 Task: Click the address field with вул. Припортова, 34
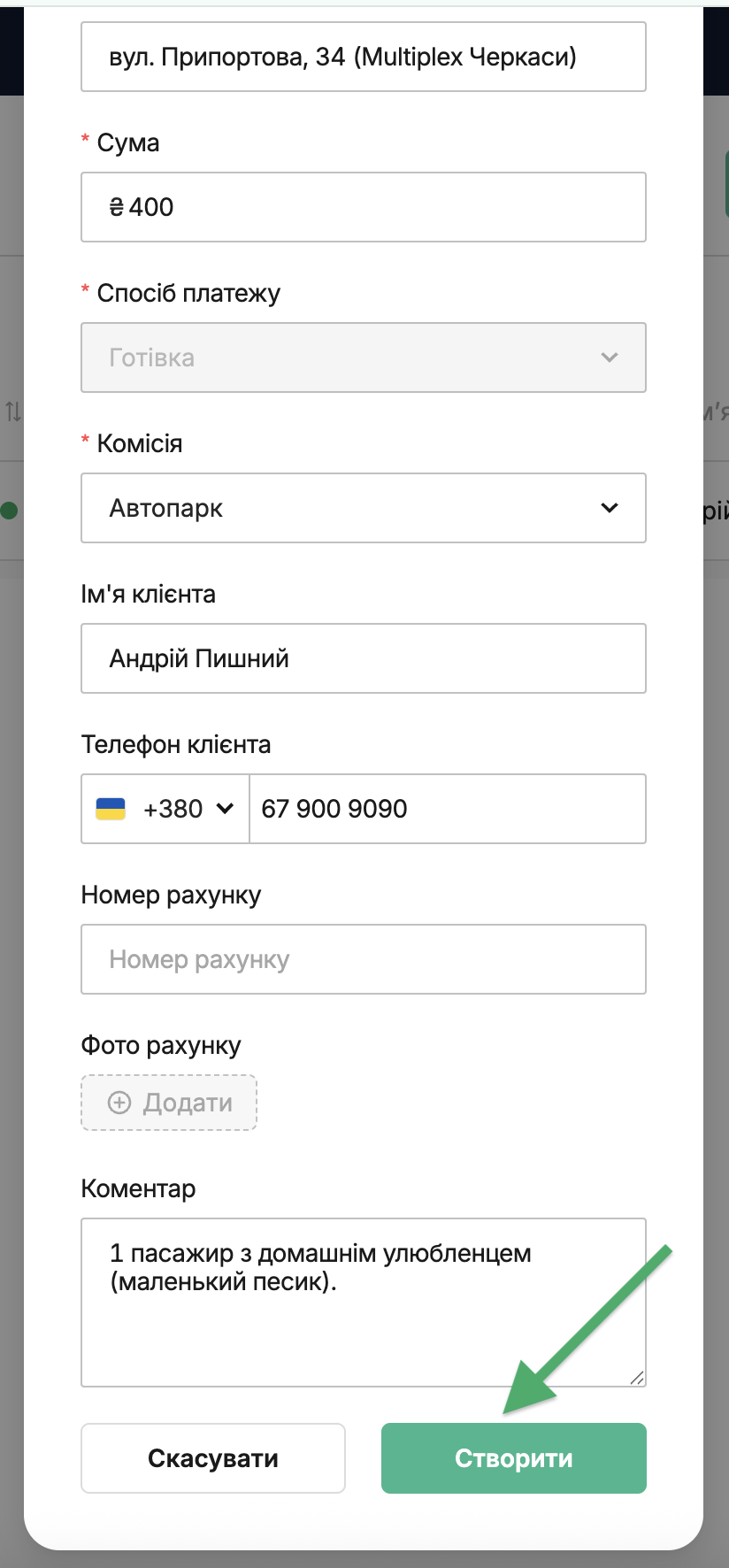pos(364,57)
